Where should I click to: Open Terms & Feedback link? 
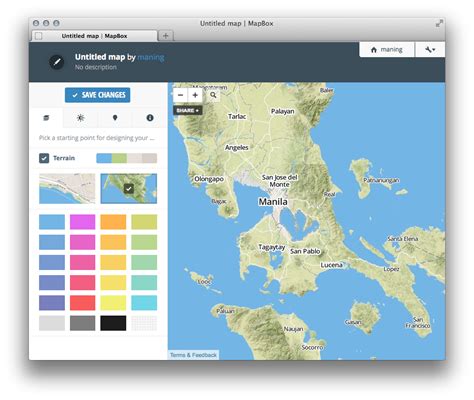[x=193, y=355]
